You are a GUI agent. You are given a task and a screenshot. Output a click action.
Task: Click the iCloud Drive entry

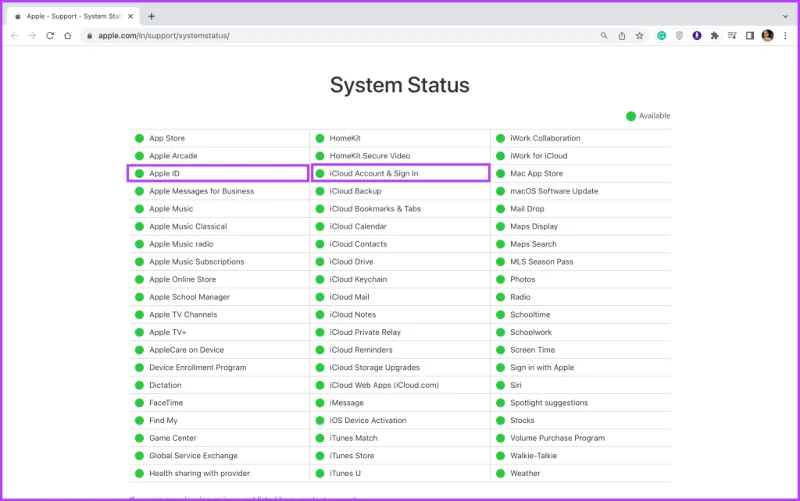(x=351, y=262)
